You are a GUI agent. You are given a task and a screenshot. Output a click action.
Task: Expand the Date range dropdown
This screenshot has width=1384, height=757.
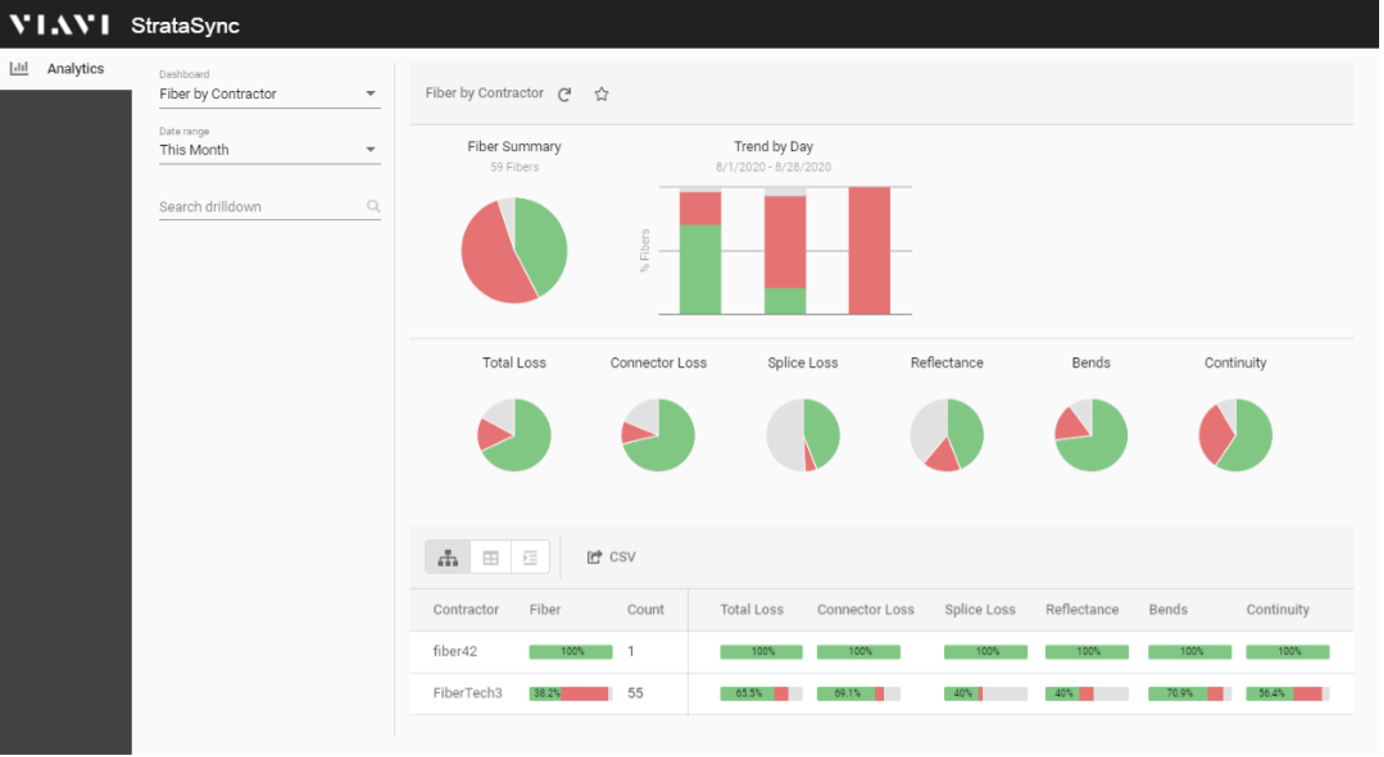click(269, 150)
